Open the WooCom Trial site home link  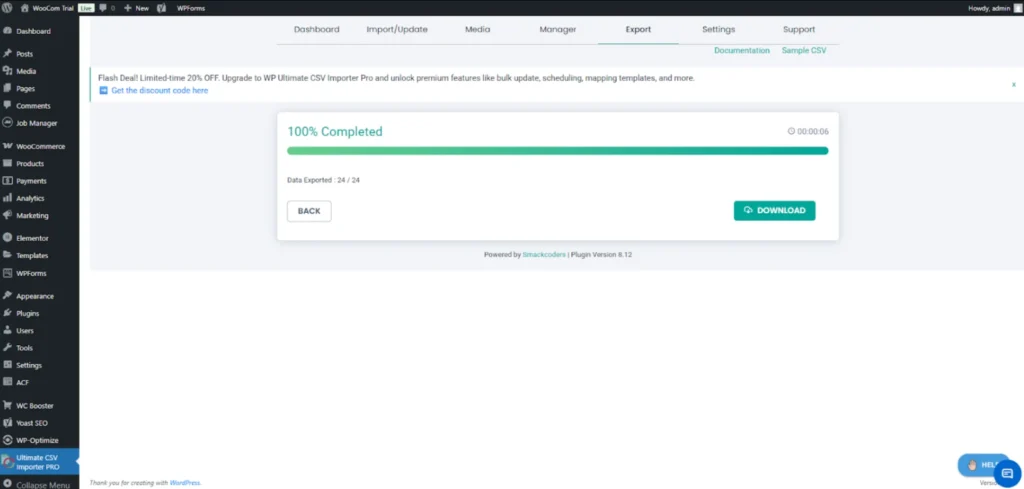pos(48,8)
